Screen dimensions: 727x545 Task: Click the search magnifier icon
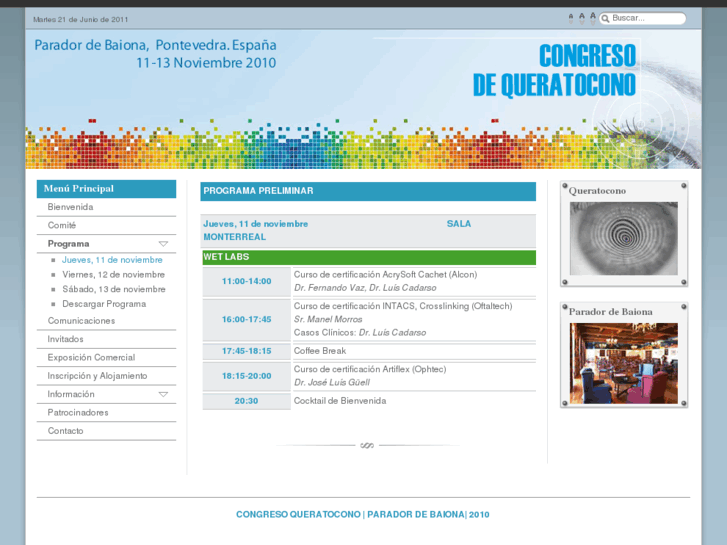[x=605, y=19]
